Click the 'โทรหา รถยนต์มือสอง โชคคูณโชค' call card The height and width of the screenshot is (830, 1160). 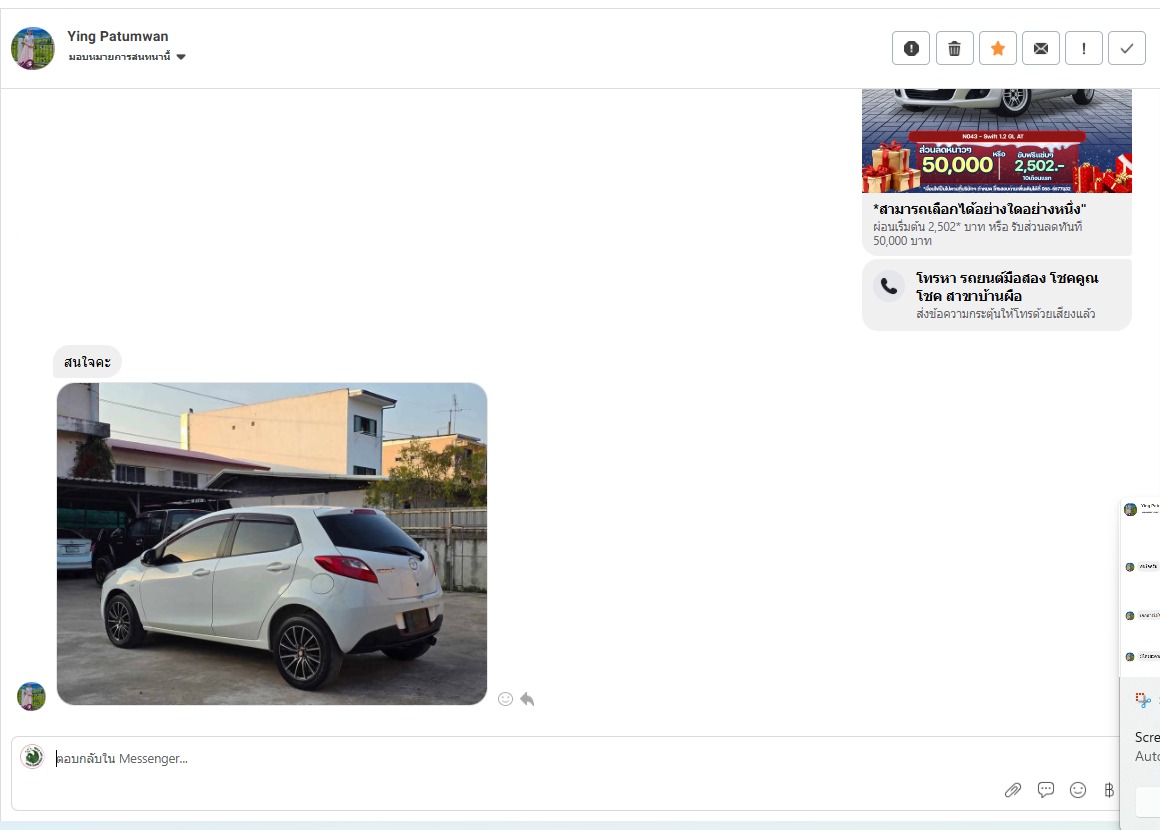click(997, 294)
